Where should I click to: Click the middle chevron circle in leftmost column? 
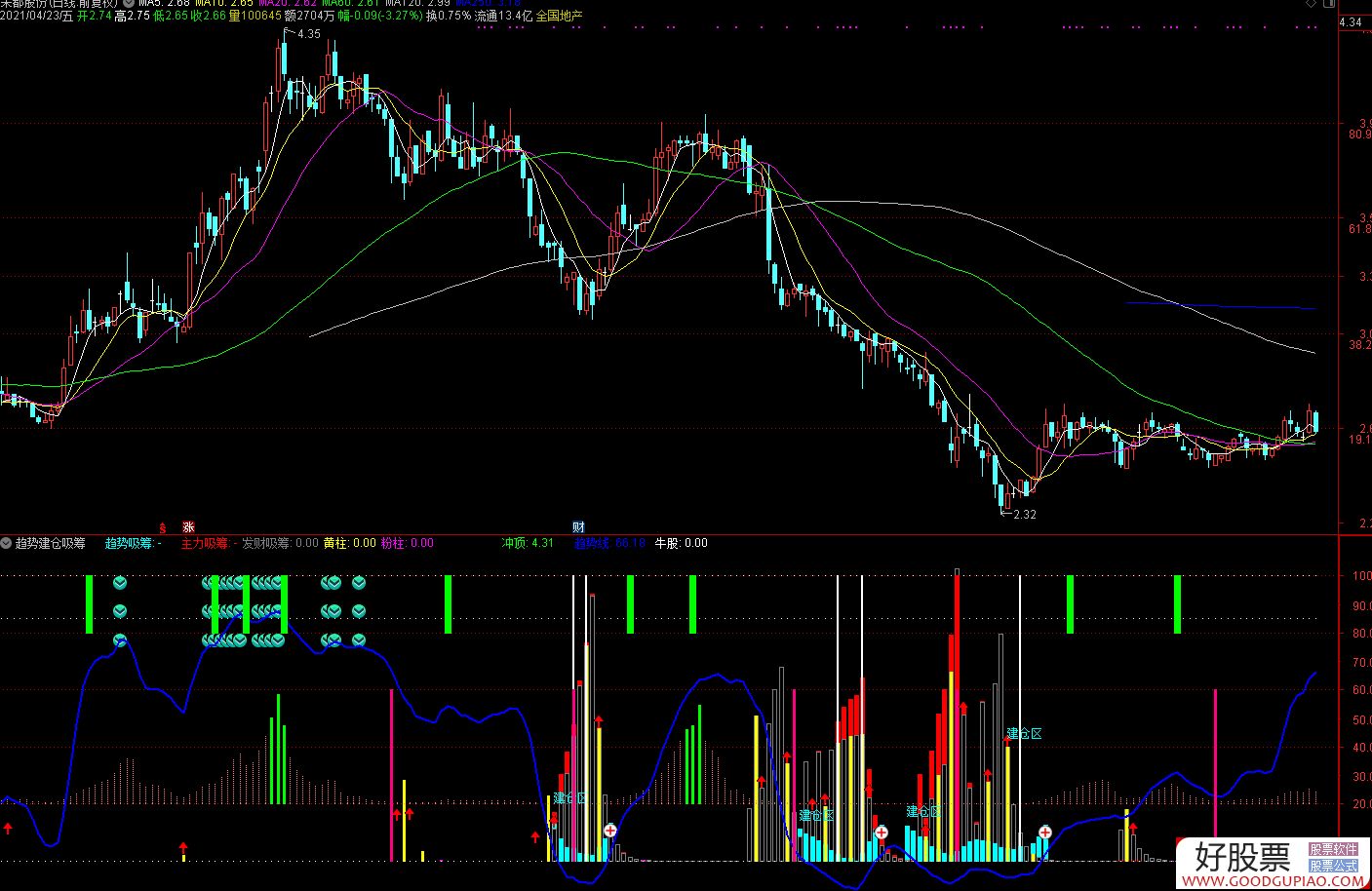coord(121,611)
